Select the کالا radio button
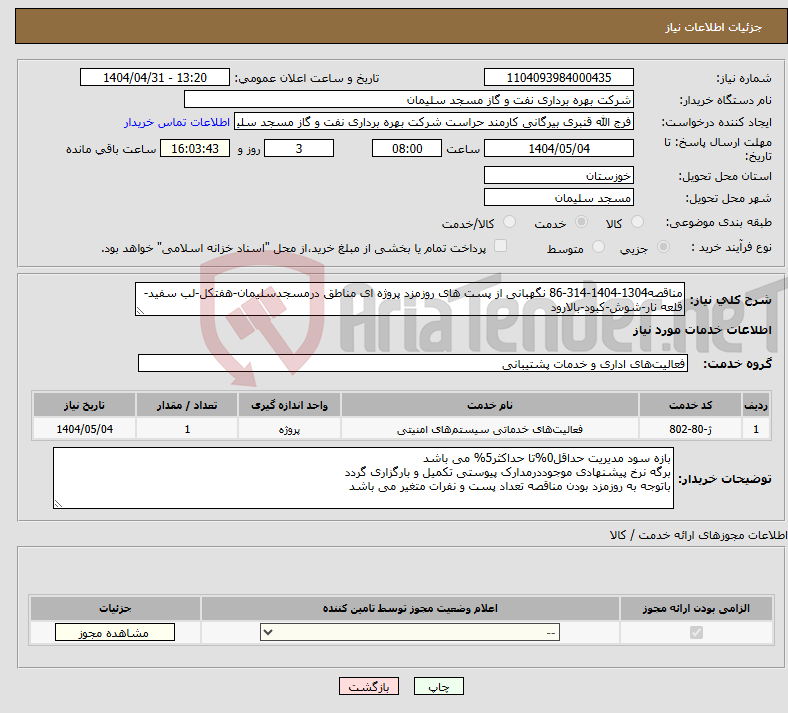 637,222
